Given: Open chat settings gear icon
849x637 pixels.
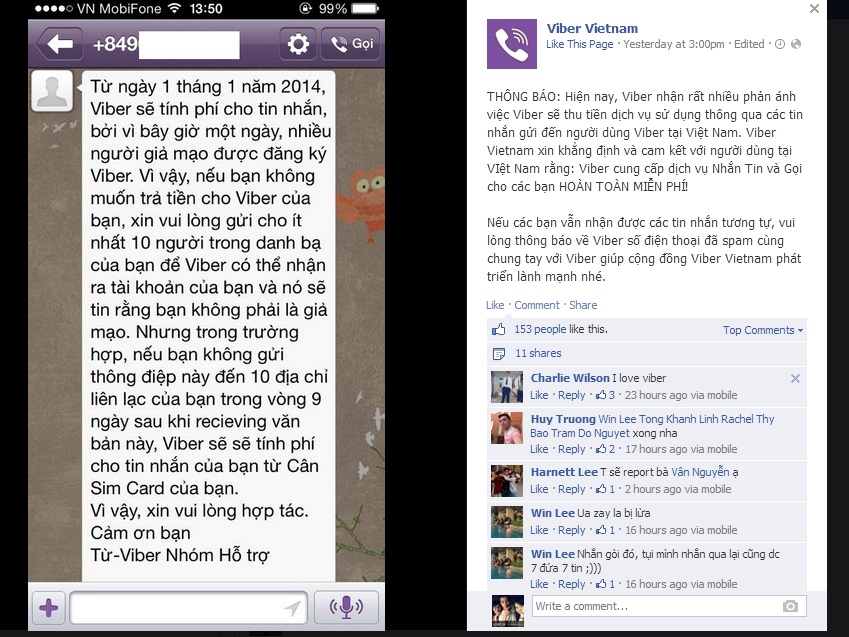Looking at the screenshot, I should 298,44.
